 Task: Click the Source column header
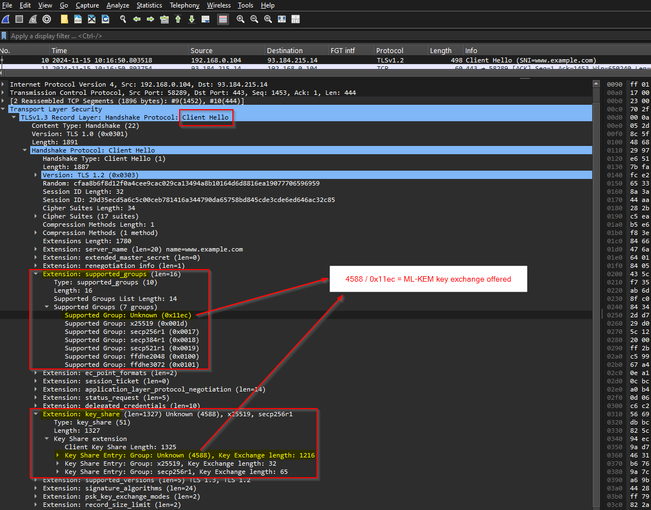pos(201,50)
